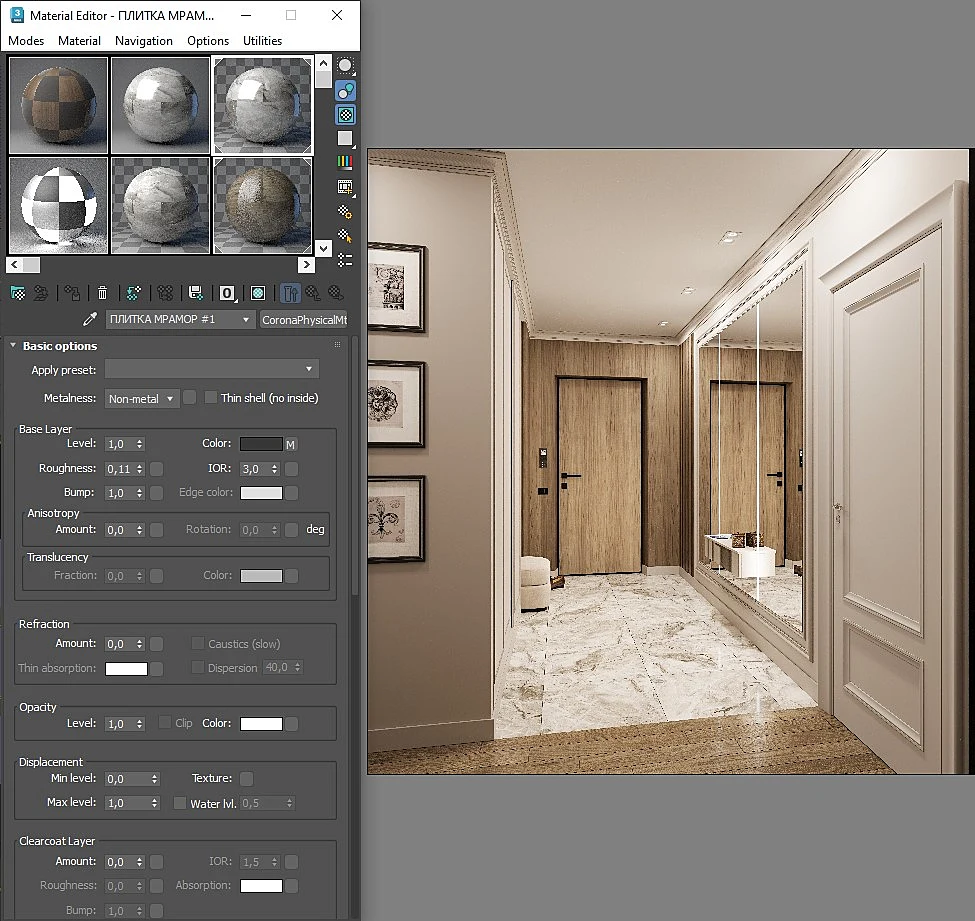This screenshot has height=921, width=975.
Task: Open the Utilities menu
Action: coord(262,40)
